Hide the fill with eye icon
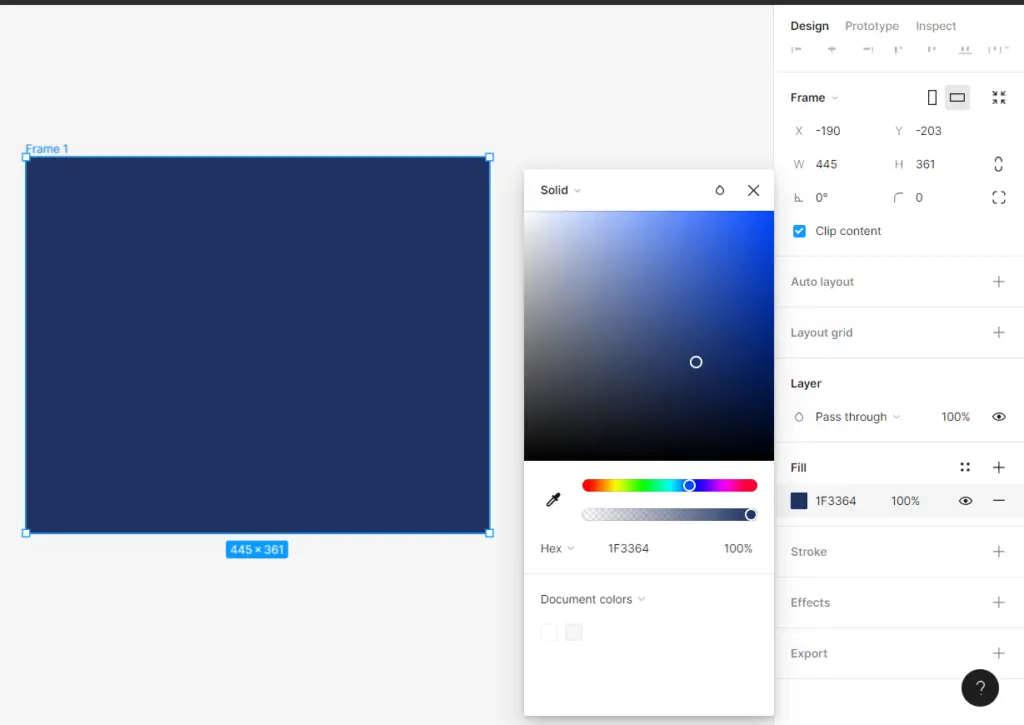The image size is (1024, 725). pos(965,502)
